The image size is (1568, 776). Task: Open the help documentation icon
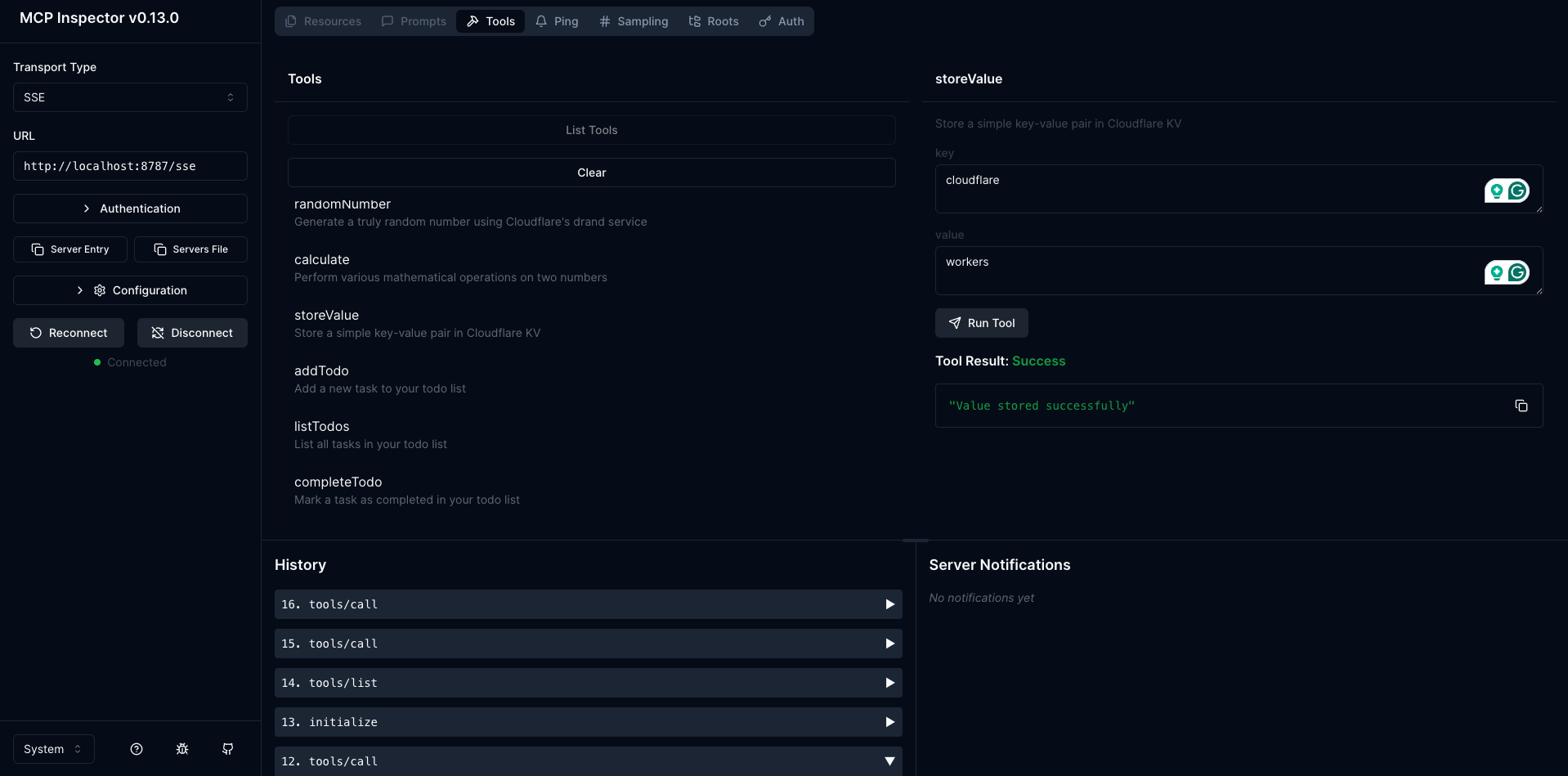[x=137, y=749]
